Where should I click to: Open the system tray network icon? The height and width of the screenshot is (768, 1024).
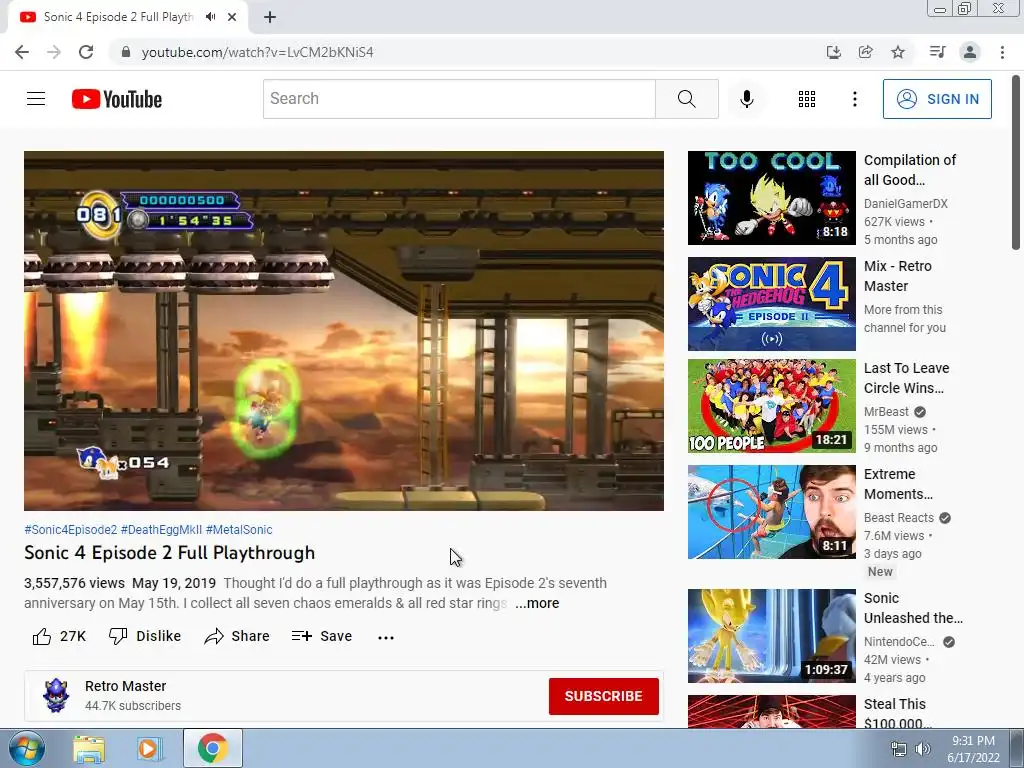[899, 749]
